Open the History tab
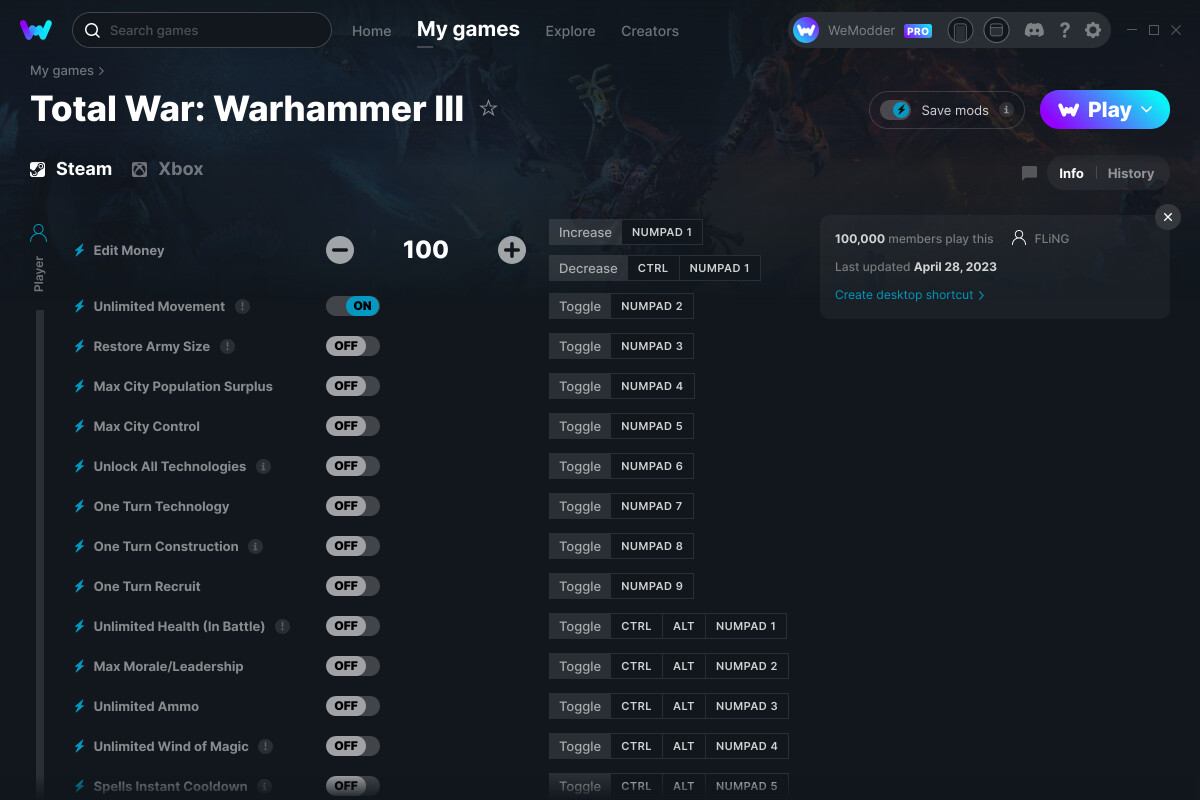The image size is (1200, 800). 1131,173
